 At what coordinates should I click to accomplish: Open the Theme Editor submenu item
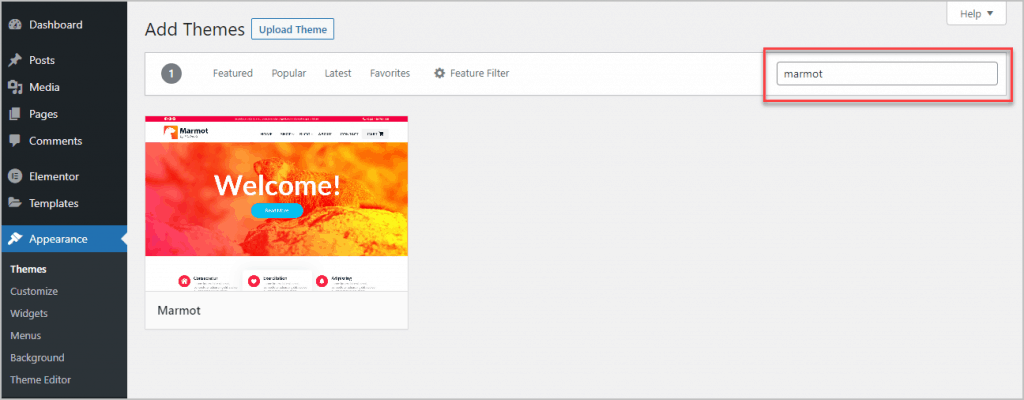coord(40,380)
